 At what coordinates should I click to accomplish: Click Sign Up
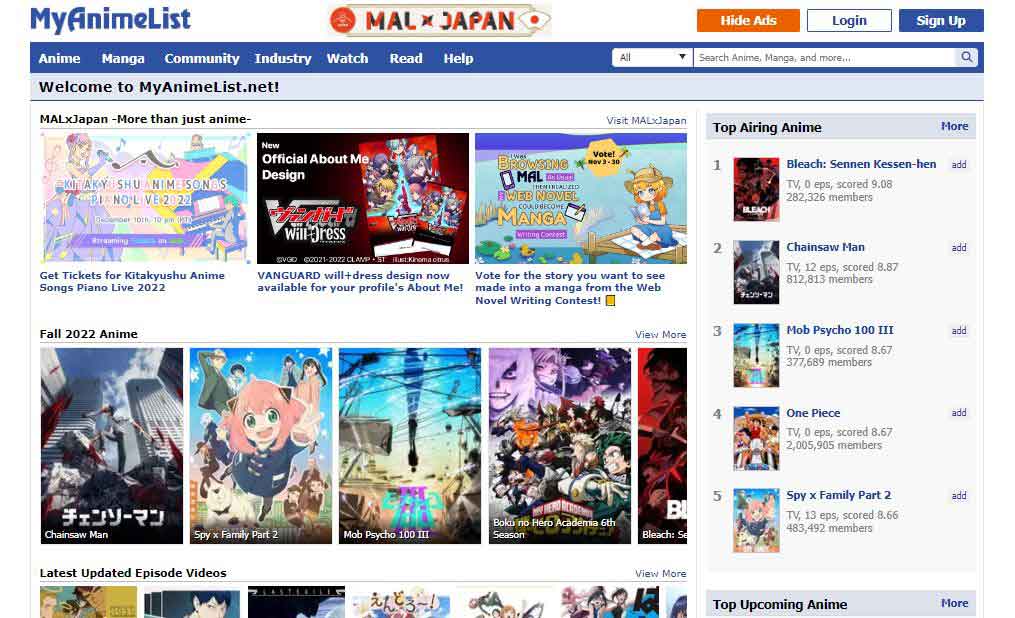pyautogui.click(x=940, y=19)
